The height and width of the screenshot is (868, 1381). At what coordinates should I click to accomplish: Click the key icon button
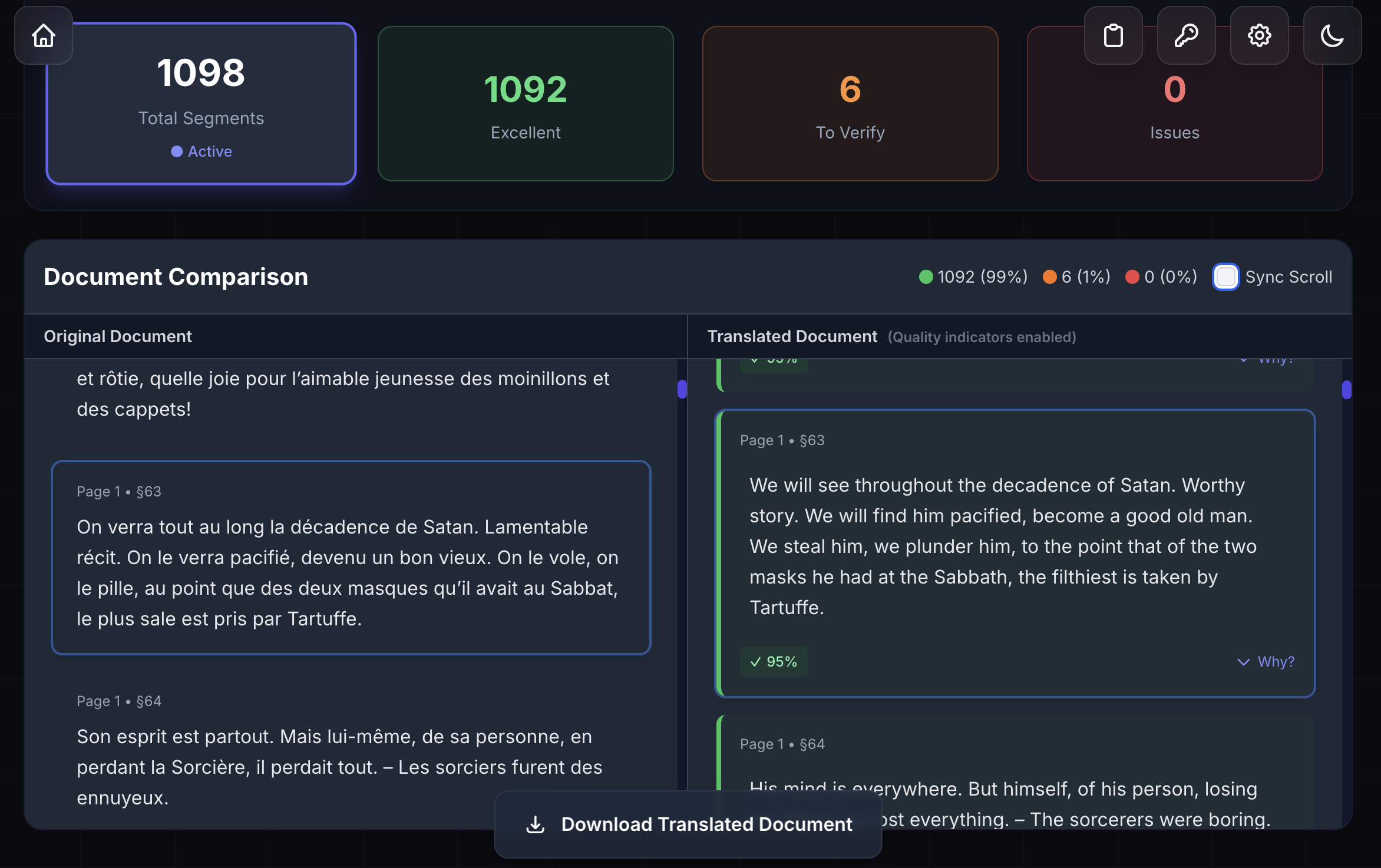click(1186, 35)
